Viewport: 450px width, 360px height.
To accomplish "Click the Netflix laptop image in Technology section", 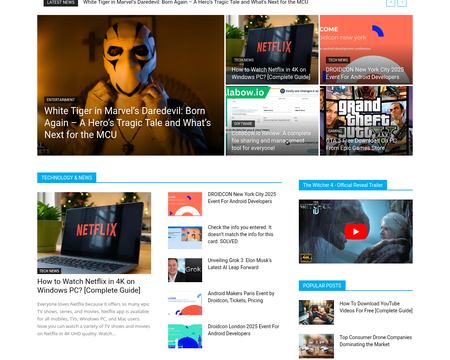I will coord(94,233).
